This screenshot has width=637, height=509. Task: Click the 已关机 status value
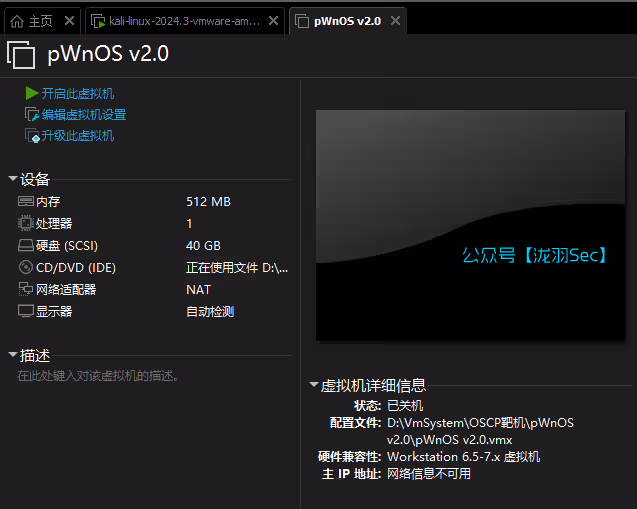pos(405,405)
